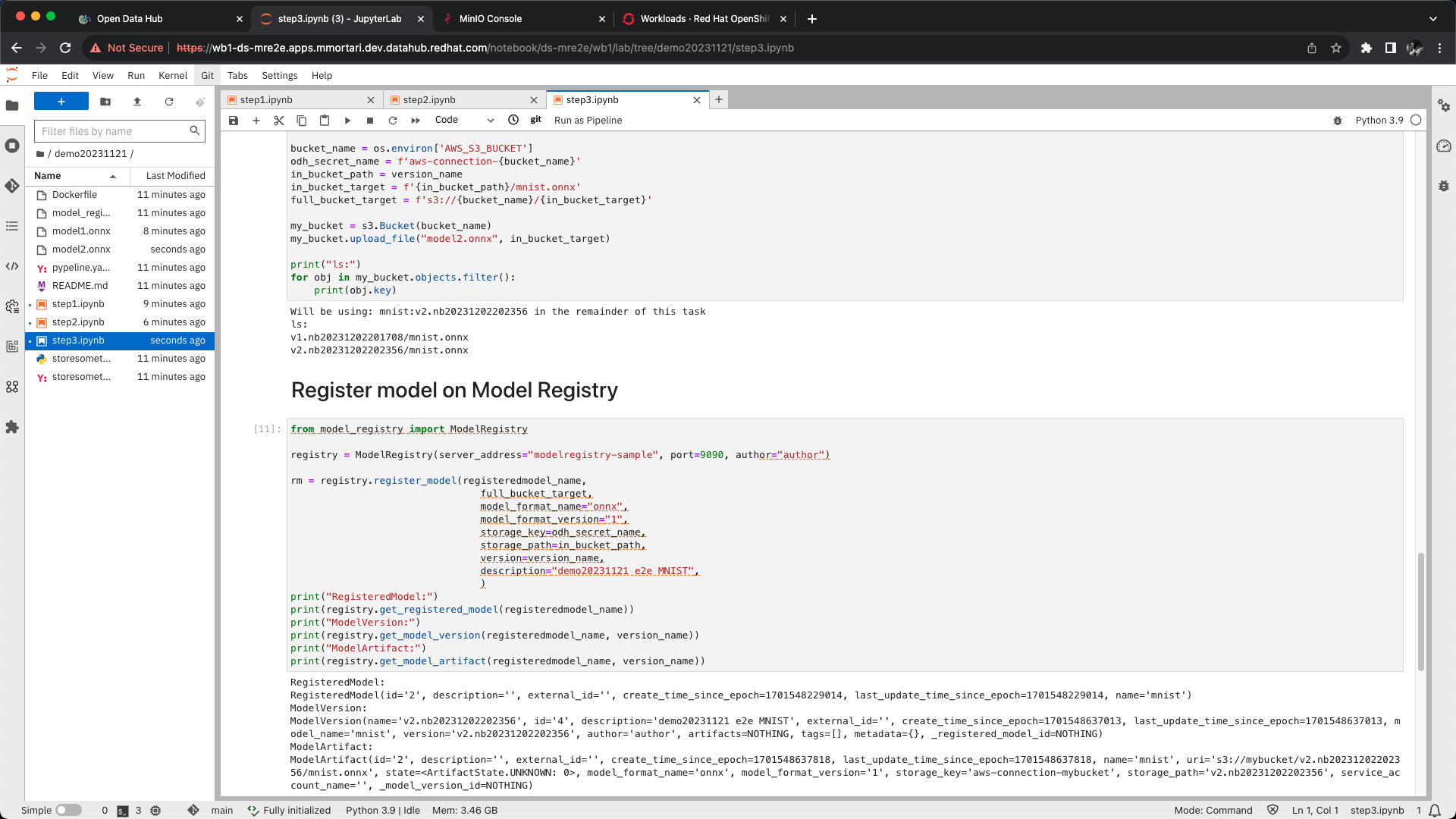The image size is (1456, 819).
Task: Open the Kernel menu
Action: [172, 75]
